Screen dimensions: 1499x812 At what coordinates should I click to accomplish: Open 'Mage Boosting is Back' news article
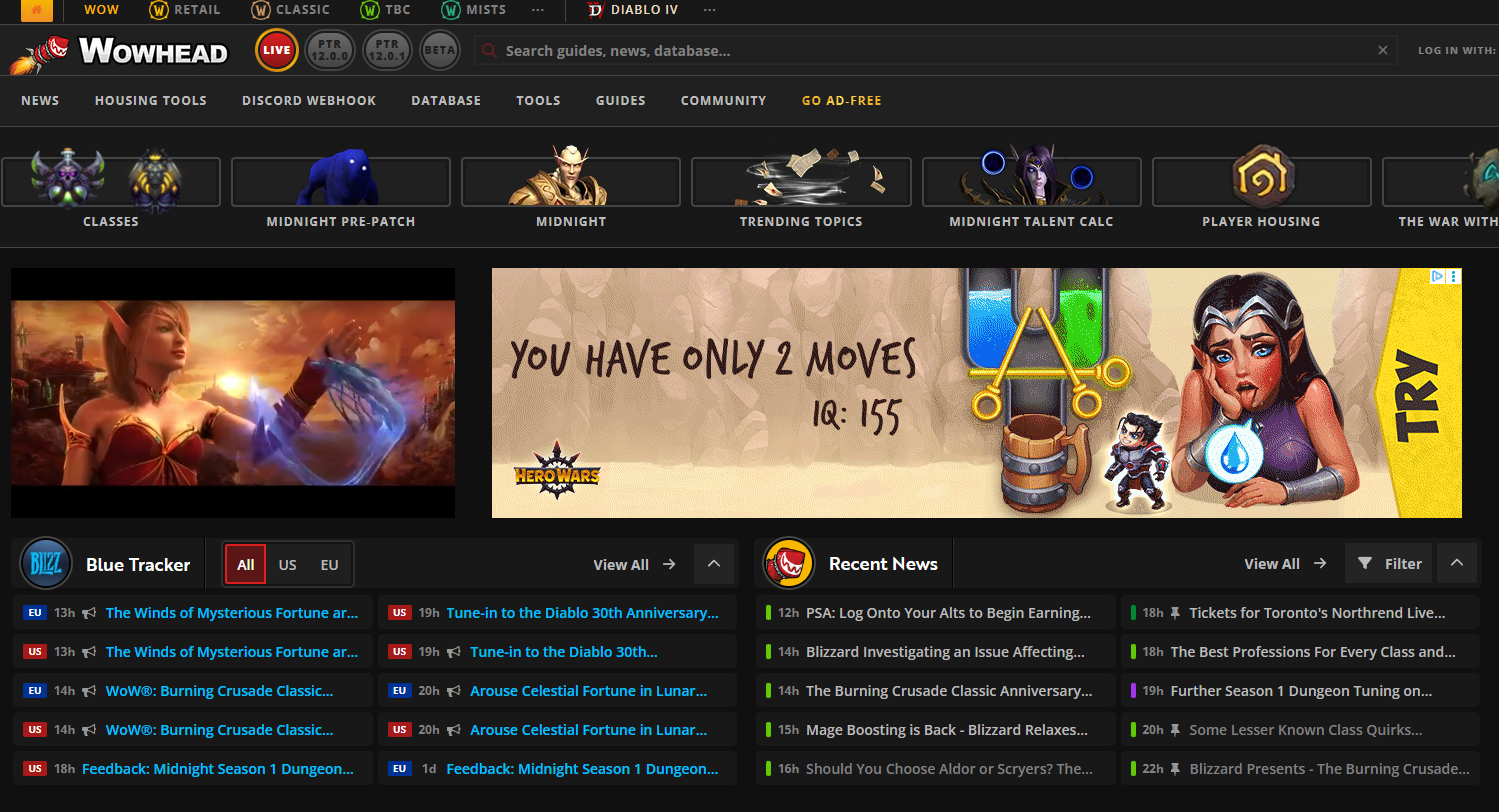point(947,730)
